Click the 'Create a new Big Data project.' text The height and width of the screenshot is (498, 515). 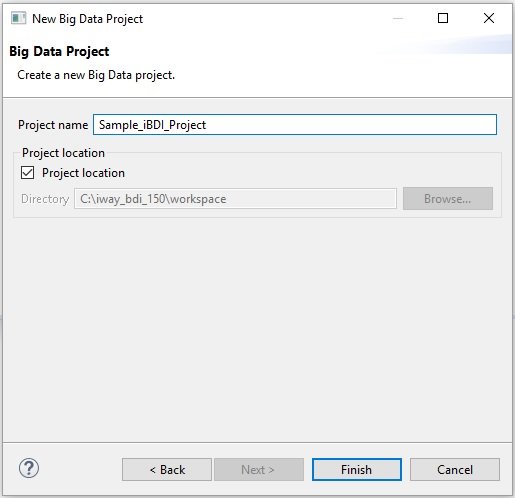click(96, 75)
